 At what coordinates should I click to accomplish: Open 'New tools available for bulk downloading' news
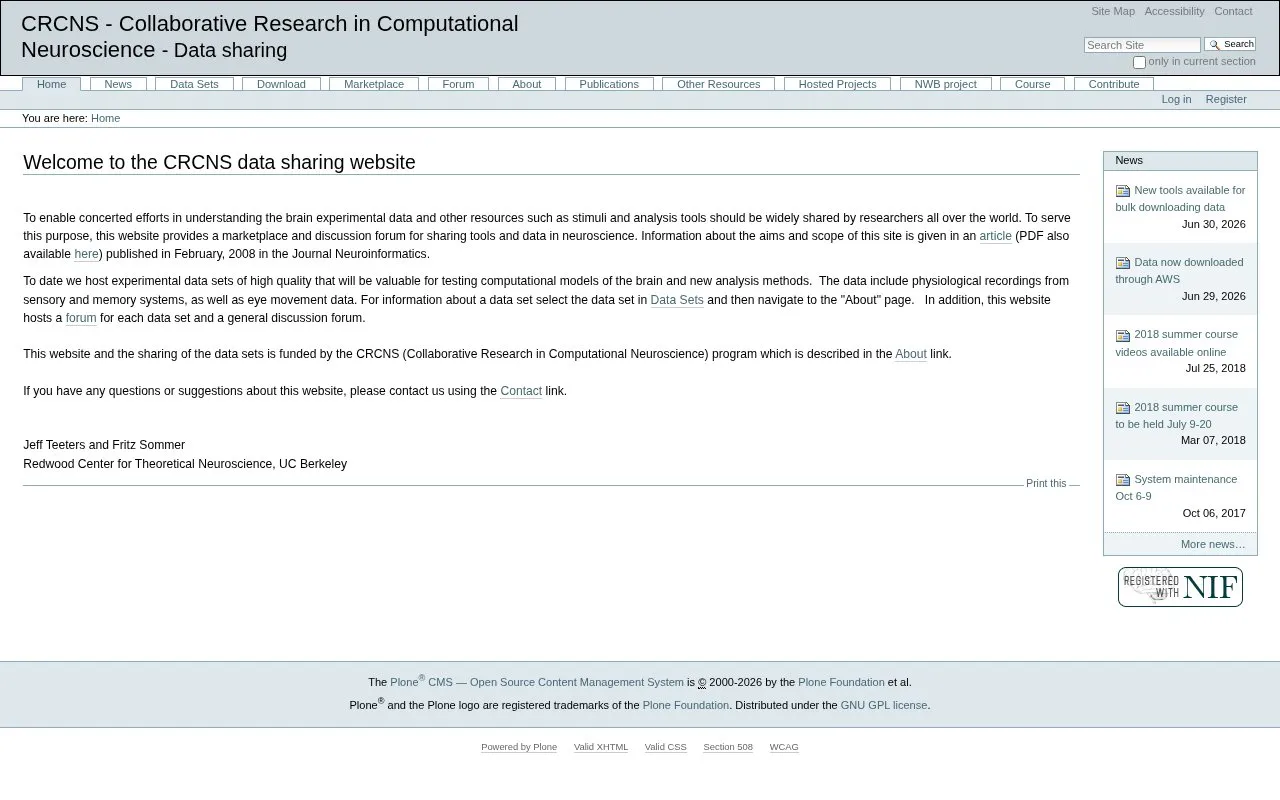coord(1180,199)
